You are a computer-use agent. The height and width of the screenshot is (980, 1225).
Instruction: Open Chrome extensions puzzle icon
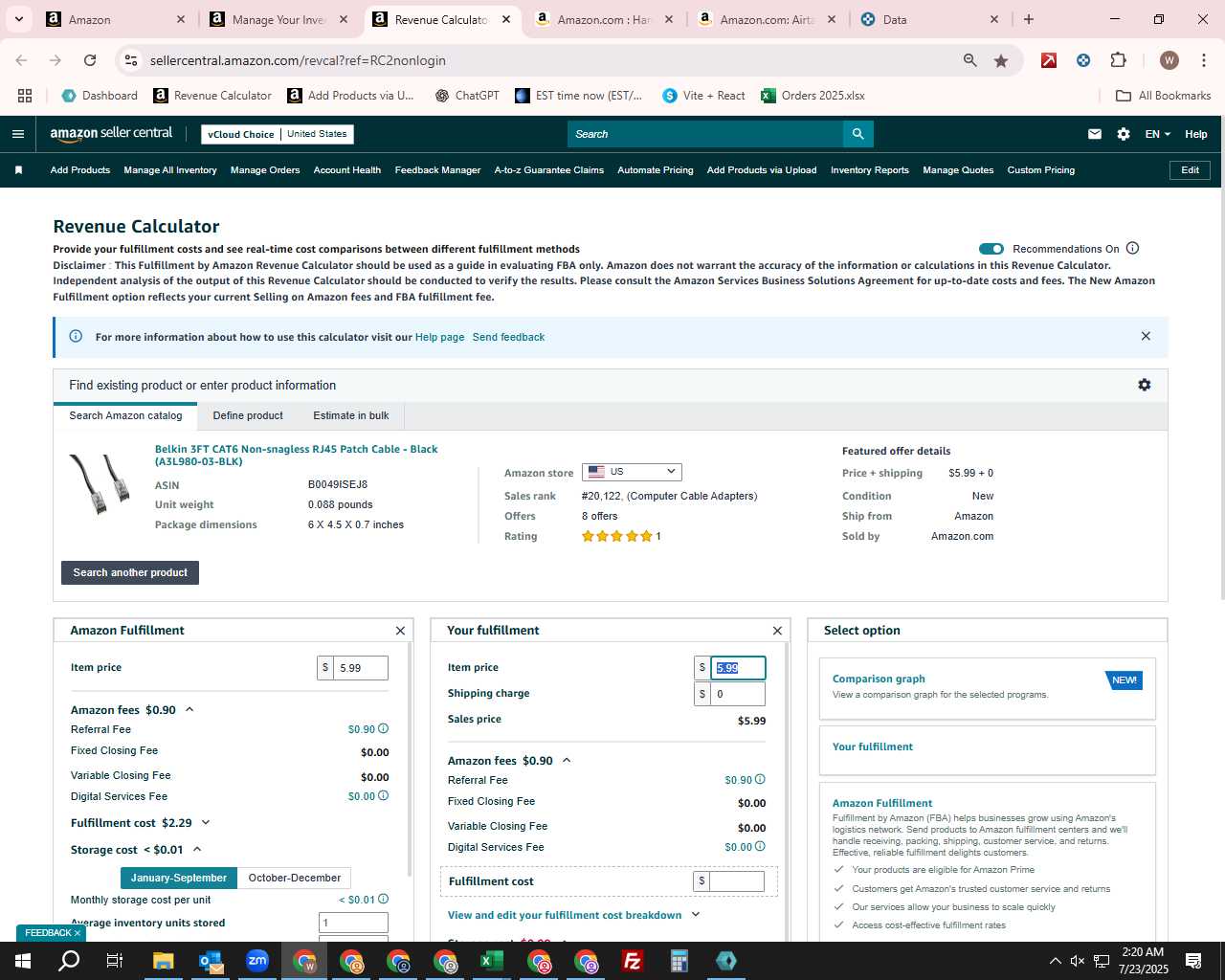pyautogui.click(x=1118, y=60)
